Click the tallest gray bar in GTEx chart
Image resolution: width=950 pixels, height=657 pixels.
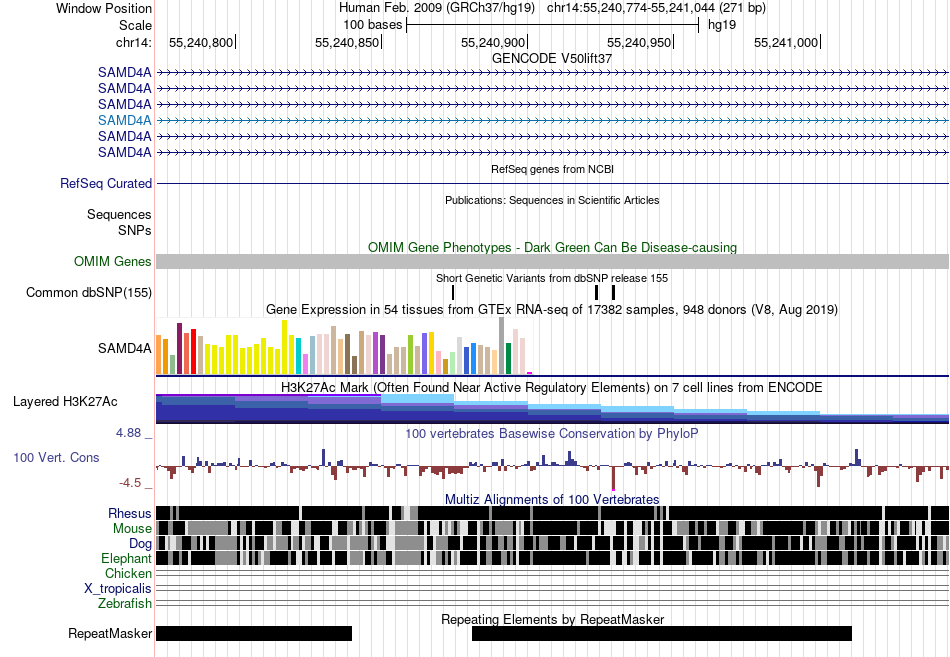point(502,345)
